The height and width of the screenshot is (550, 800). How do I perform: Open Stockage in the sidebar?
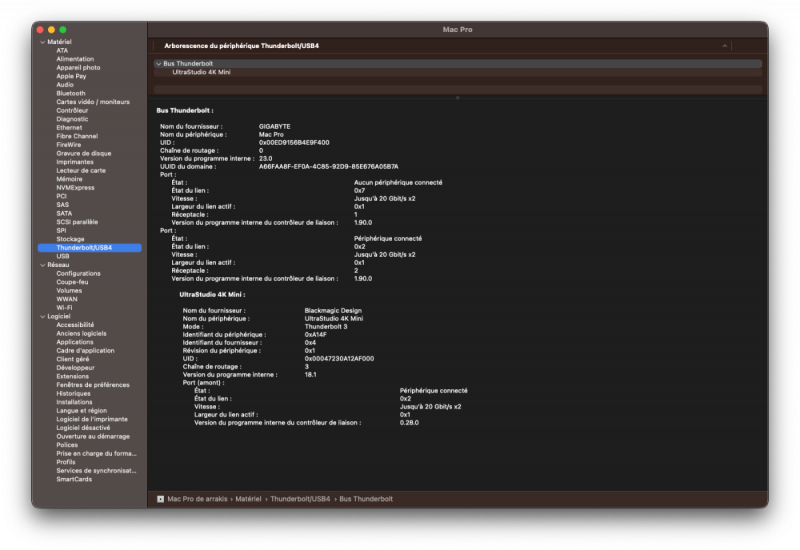70,239
